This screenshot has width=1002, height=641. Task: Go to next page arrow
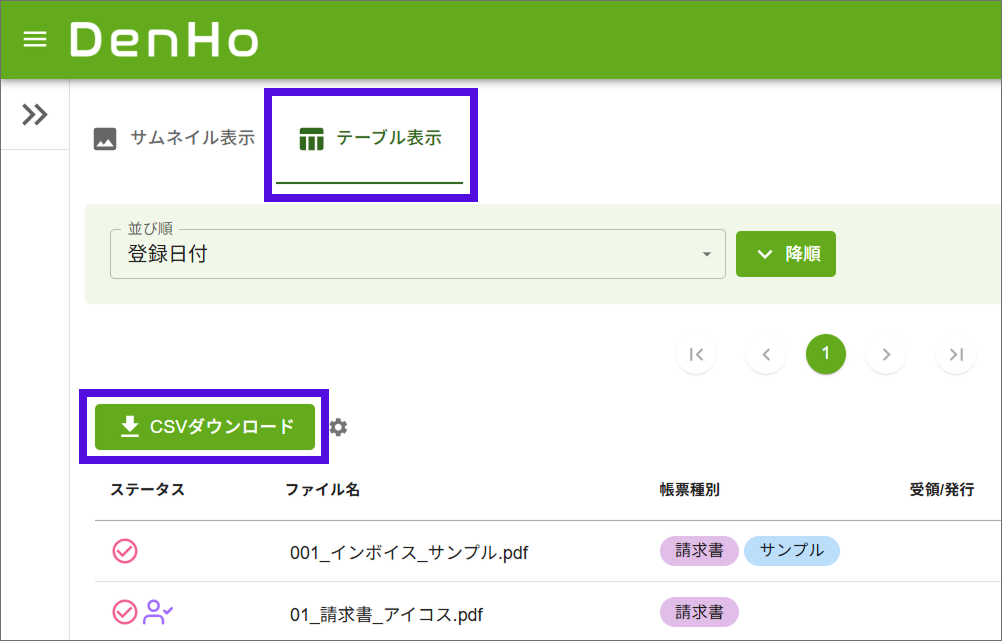886,354
